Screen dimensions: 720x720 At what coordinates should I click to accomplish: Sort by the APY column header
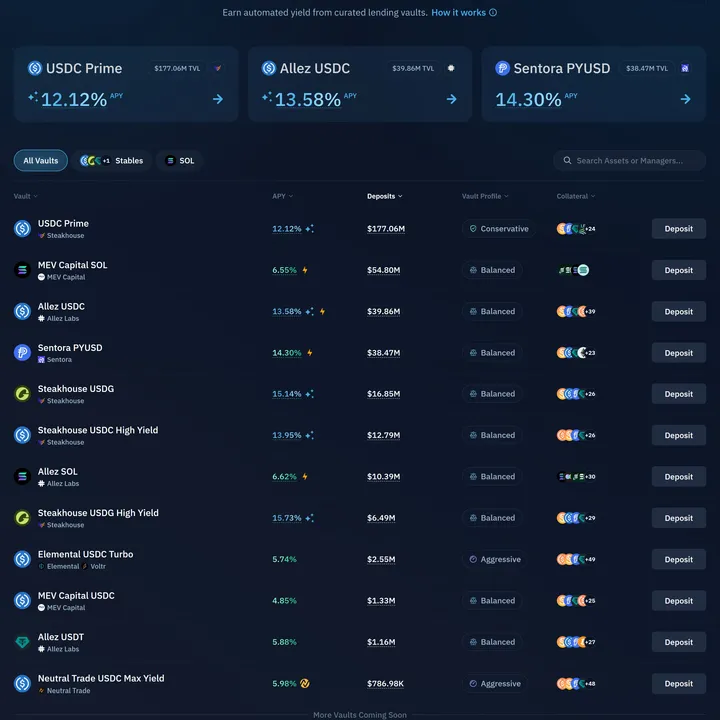click(x=282, y=196)
